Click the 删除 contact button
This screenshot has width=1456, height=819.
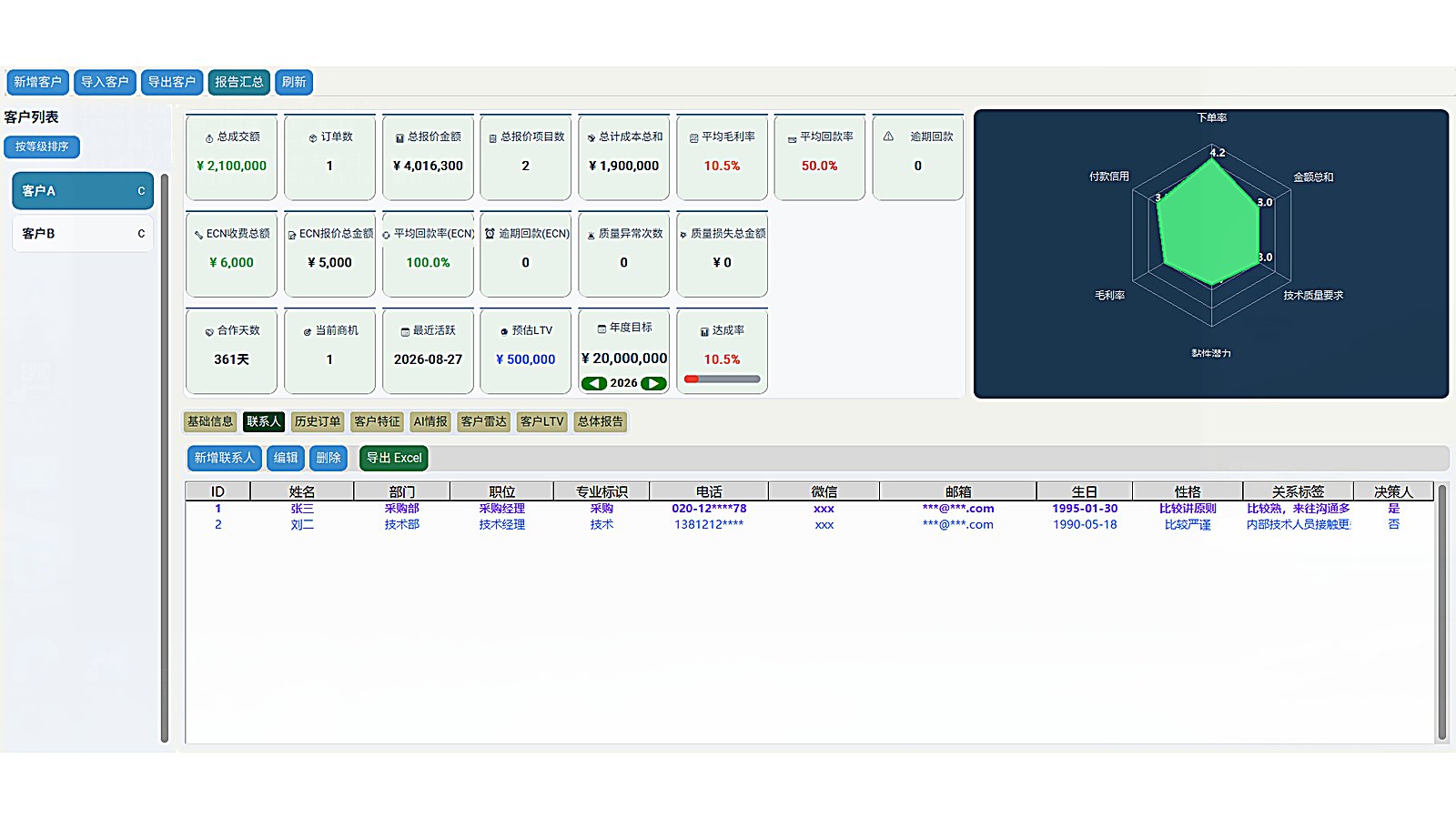point(329,458)
